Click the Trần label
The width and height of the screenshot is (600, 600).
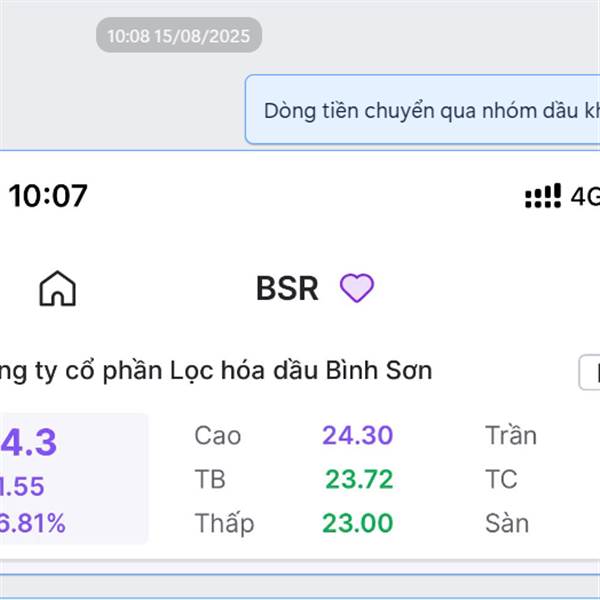click(511, 435)
